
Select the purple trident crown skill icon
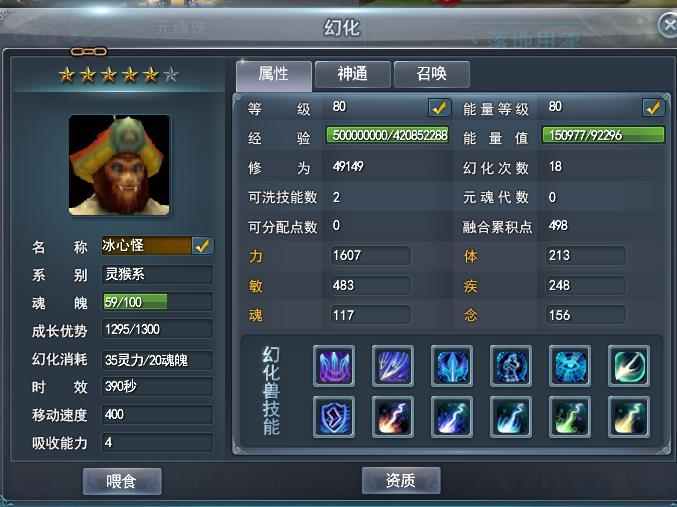point(334,365)
